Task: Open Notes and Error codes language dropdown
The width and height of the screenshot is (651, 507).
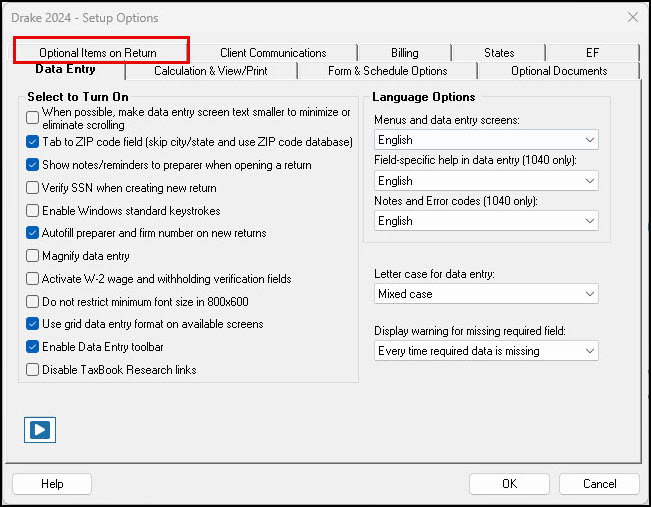Action: click(486, 220)
